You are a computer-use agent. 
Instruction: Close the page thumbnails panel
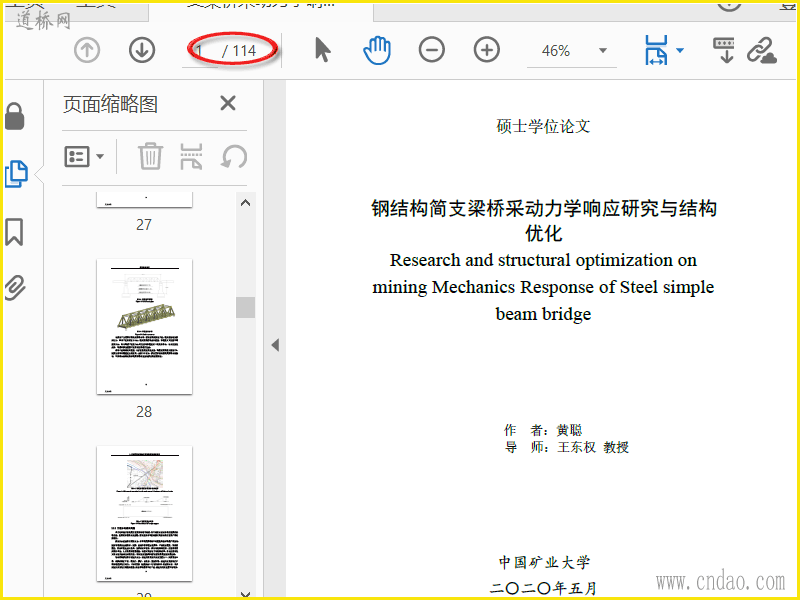pos(228,103)
